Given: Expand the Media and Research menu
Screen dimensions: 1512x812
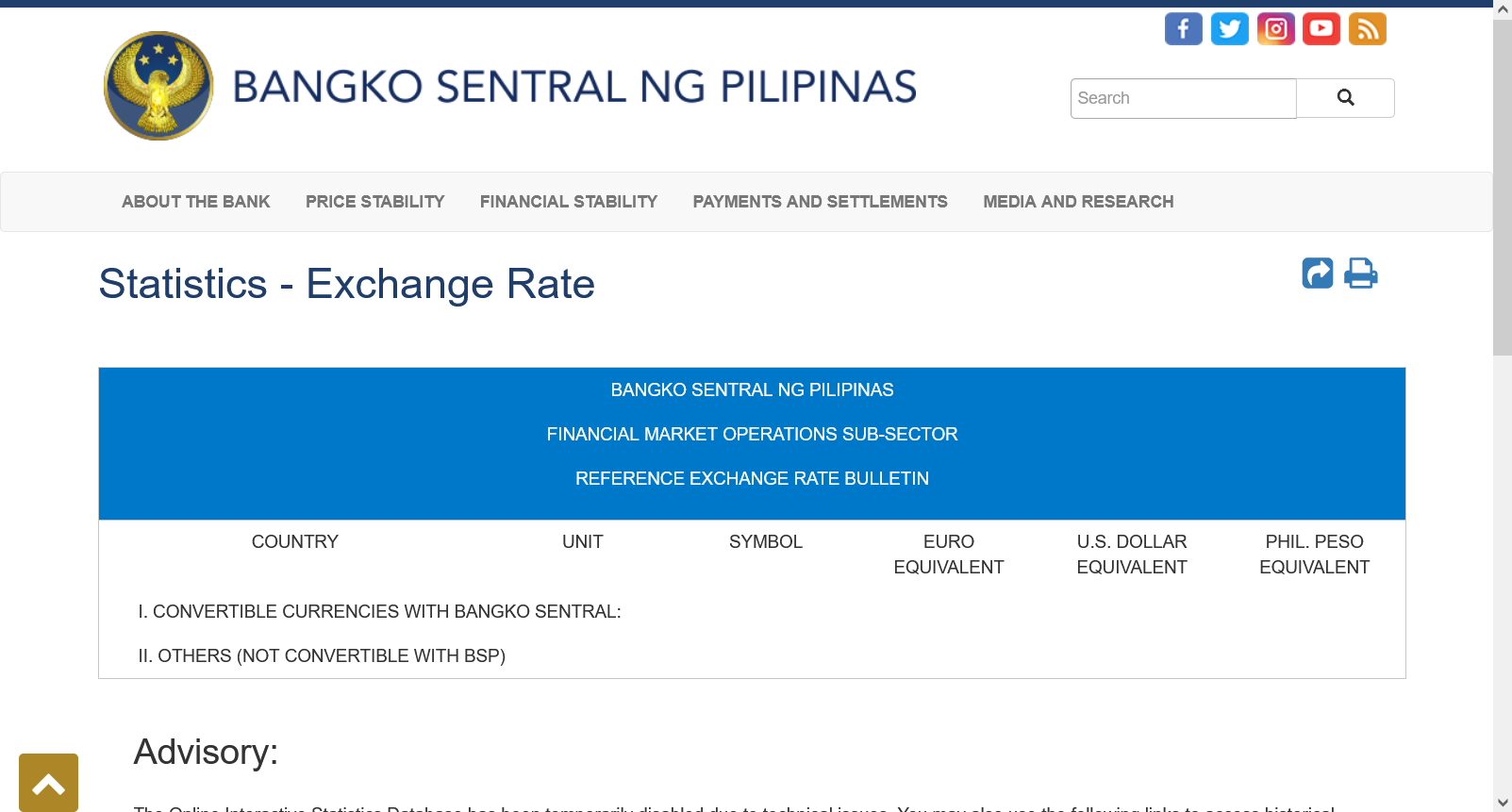Looking at the screenshot, I should pos(1078,202).
